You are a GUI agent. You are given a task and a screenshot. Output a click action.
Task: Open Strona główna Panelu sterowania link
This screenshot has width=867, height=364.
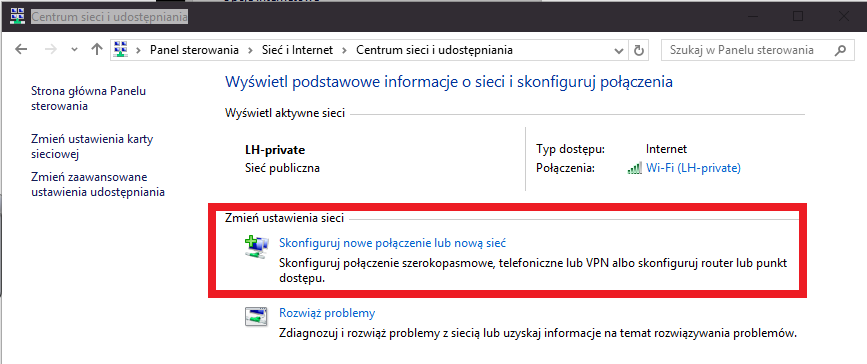88,98
